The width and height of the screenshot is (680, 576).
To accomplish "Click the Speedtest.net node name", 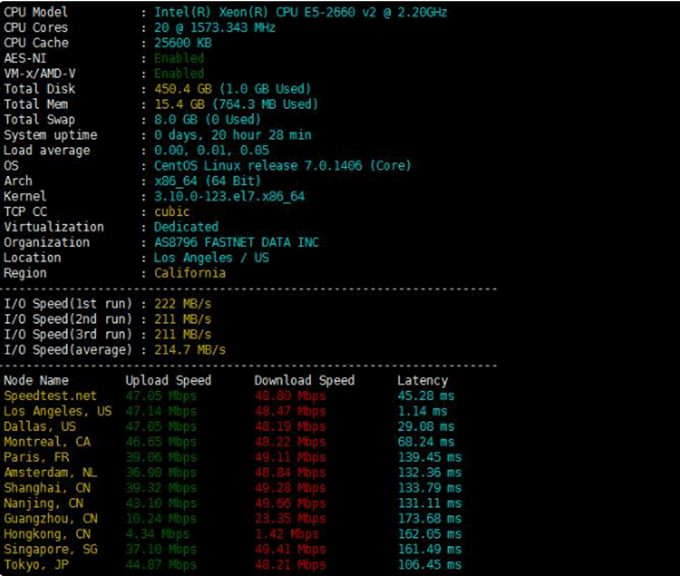I will [50, 396].
